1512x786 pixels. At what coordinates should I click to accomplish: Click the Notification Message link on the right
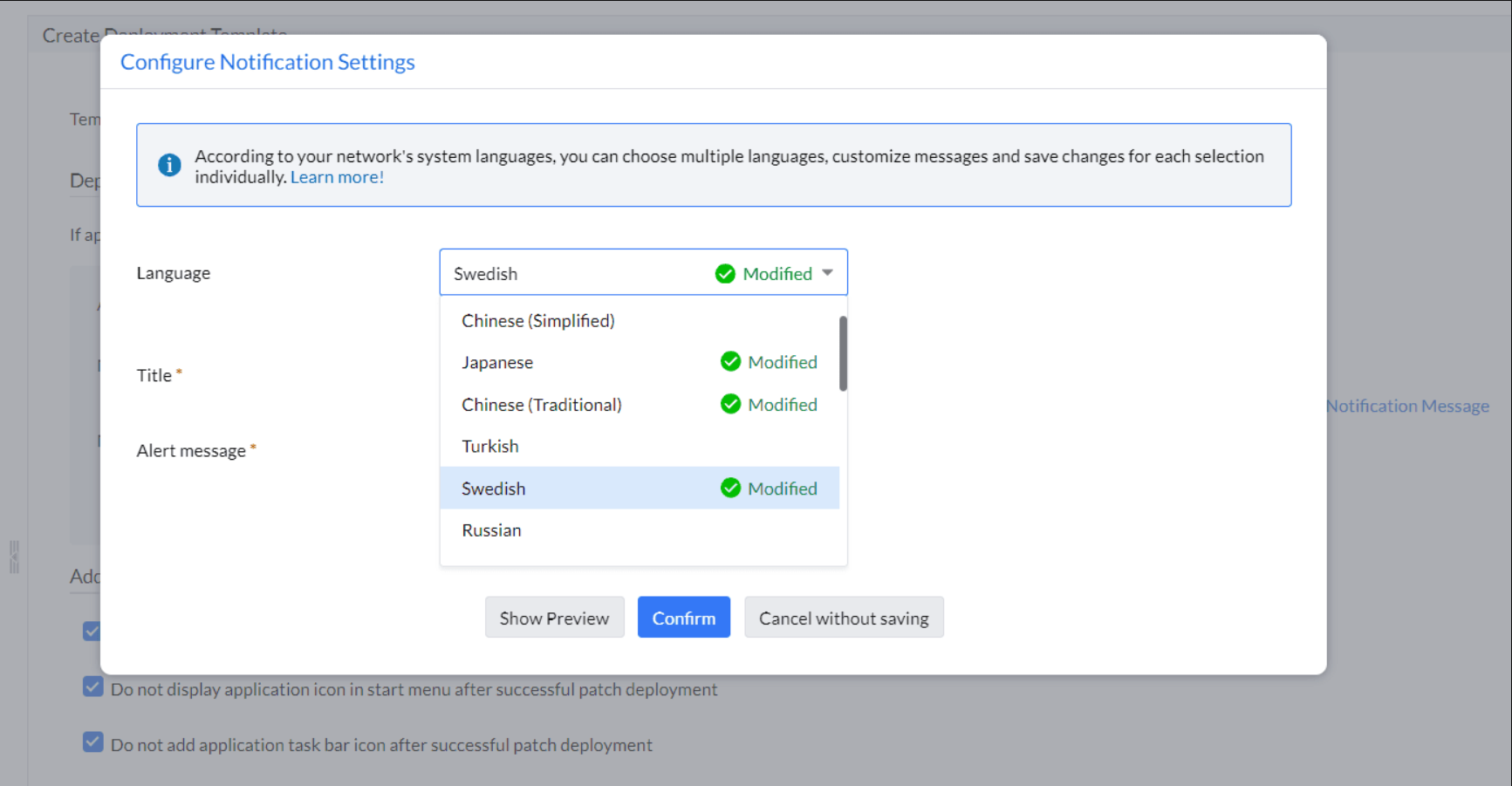pyautogui.click(x=1407, y=405)
